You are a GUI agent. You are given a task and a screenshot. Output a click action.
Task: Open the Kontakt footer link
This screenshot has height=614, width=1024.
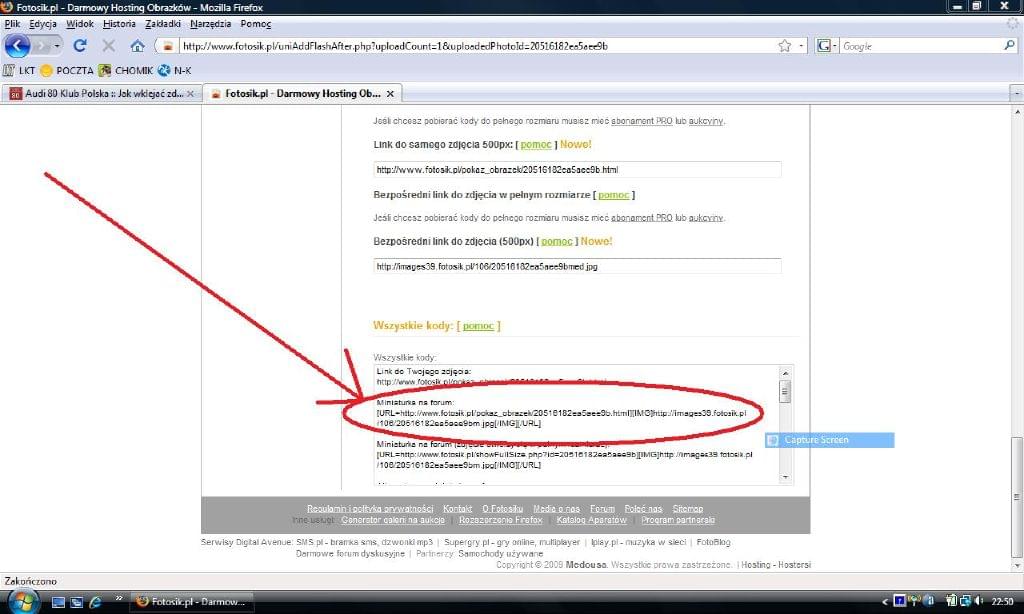coord(457,508)
